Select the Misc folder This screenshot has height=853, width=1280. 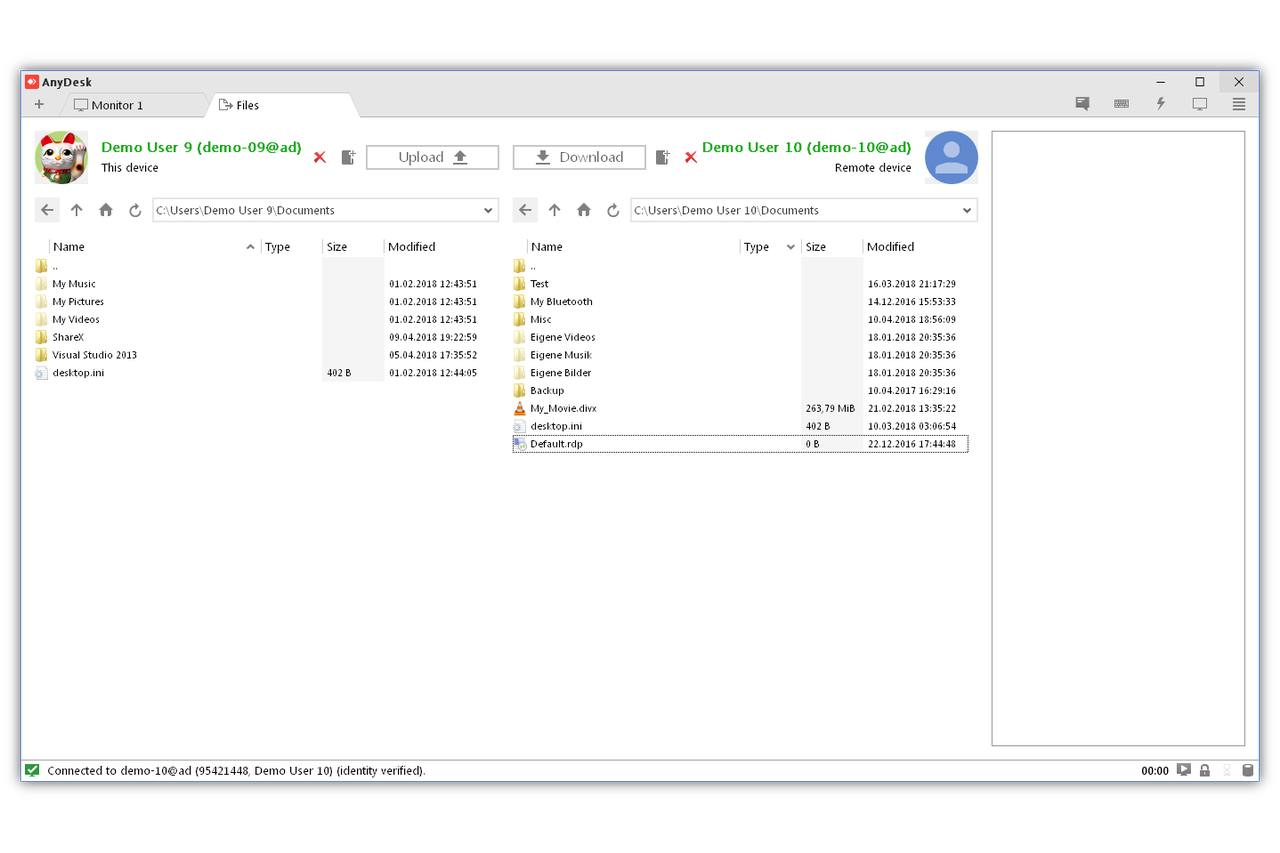(541, 320)
